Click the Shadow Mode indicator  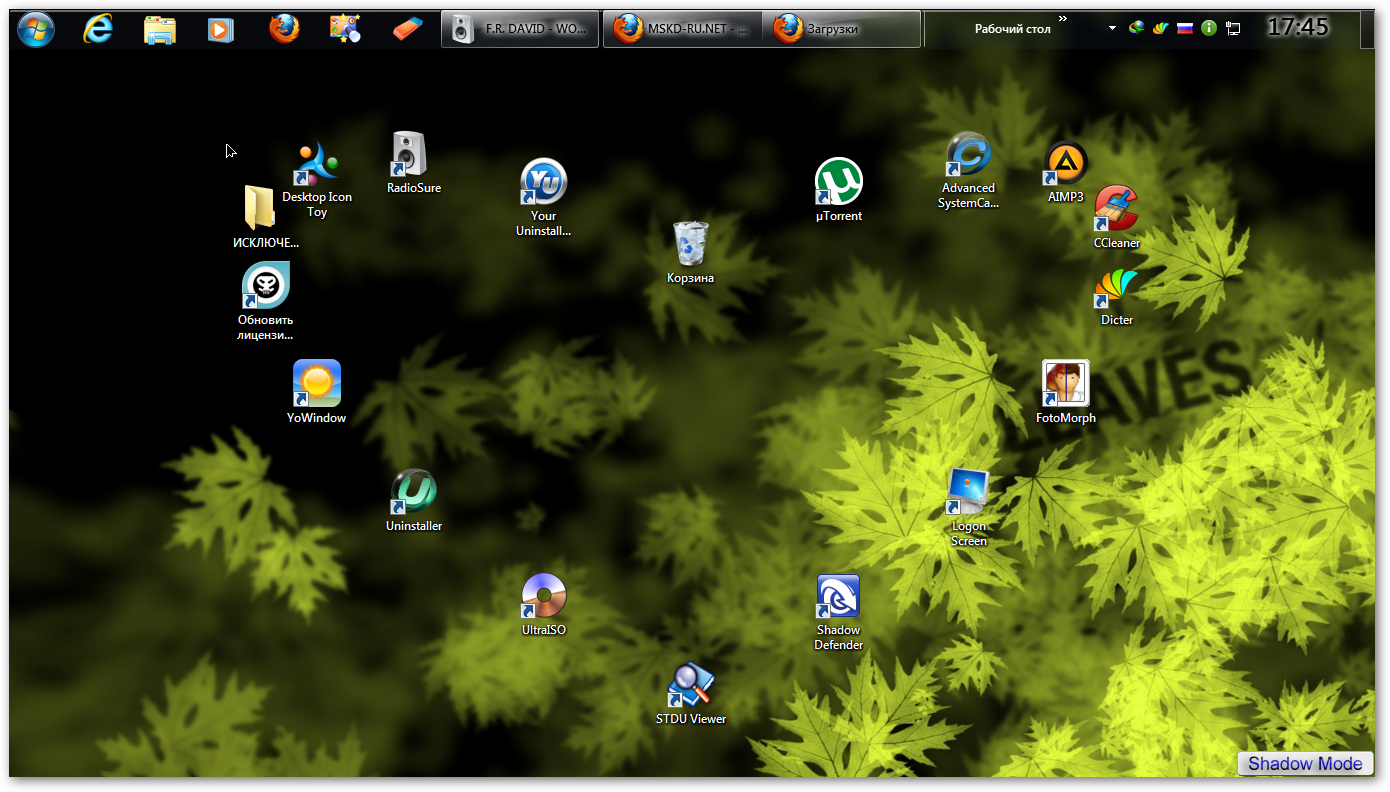click(x=1305, y=764)
